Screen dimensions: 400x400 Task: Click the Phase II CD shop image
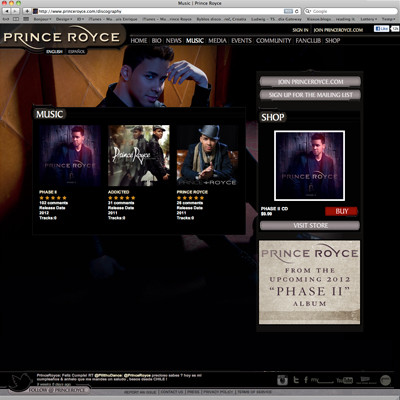click(x=309, y=166)
